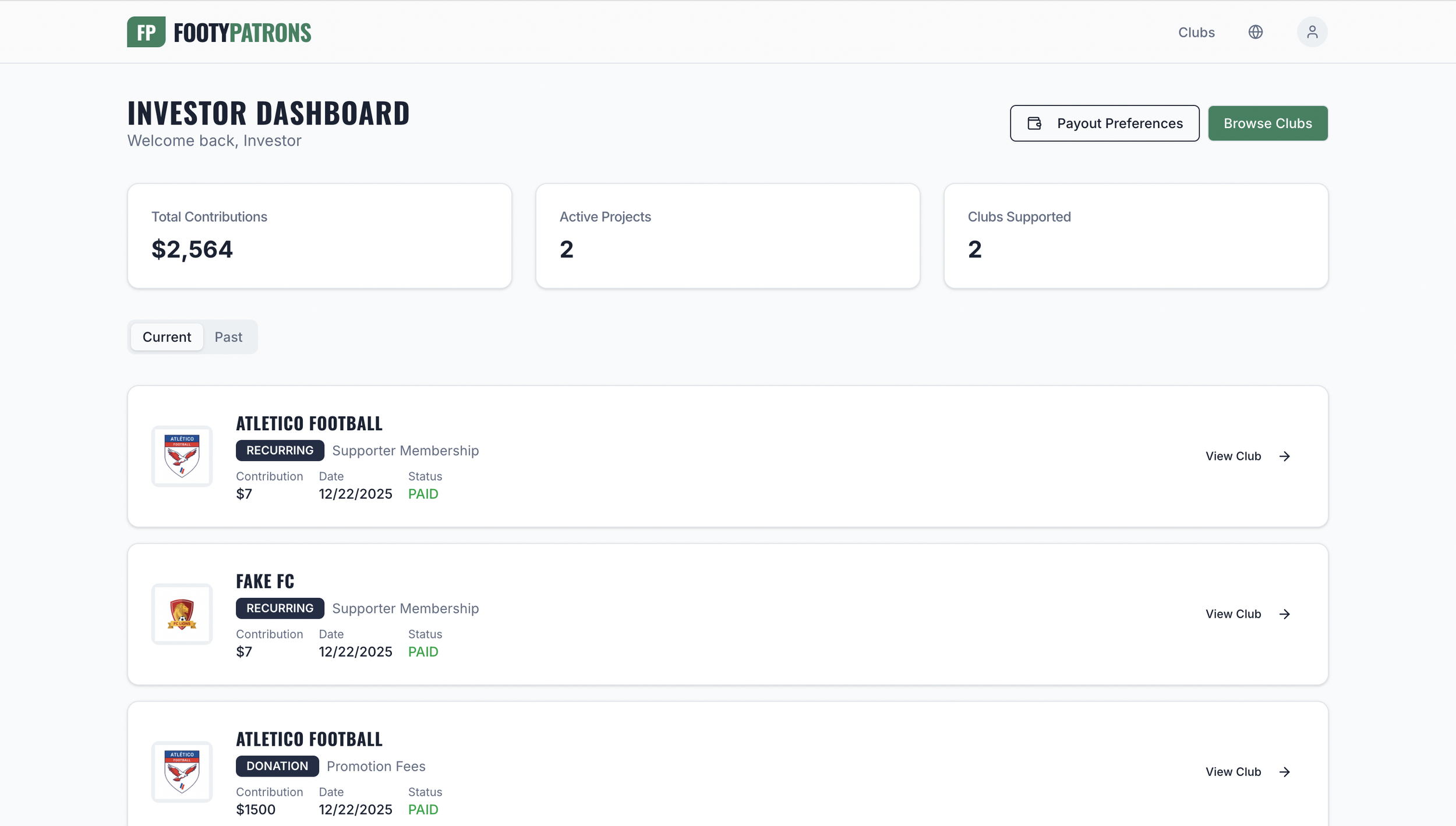Click the Browse Clubs button
Viewport: 1456px width, 826px height.
click(x=1268, y=123)
